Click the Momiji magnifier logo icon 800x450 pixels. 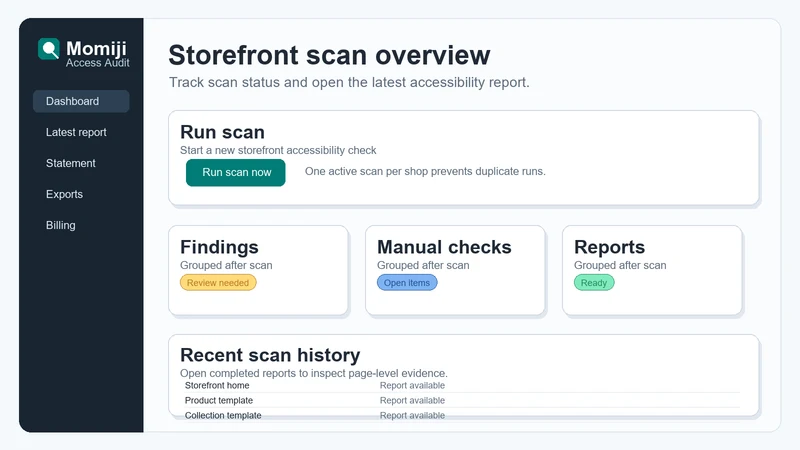(x=49, y=49)
